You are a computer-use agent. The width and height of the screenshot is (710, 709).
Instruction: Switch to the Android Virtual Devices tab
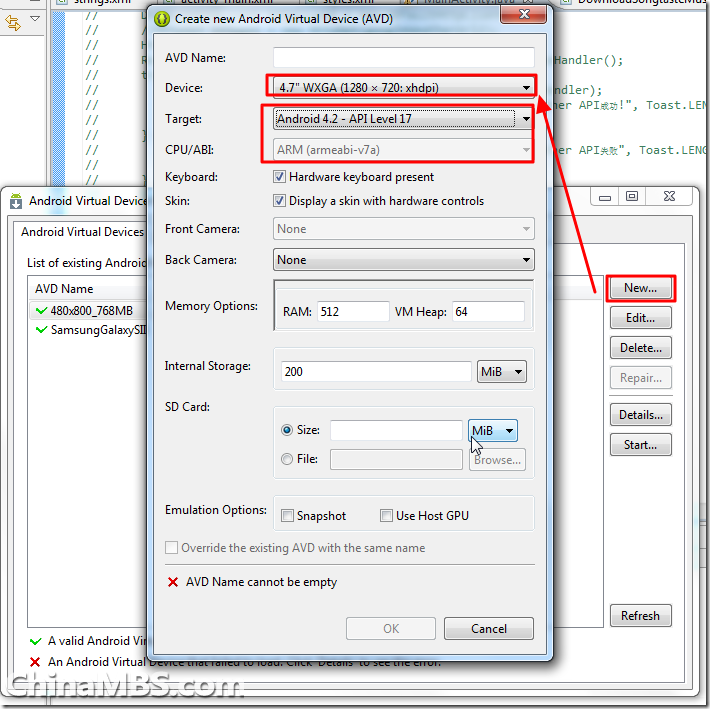(x=82, y=232)
